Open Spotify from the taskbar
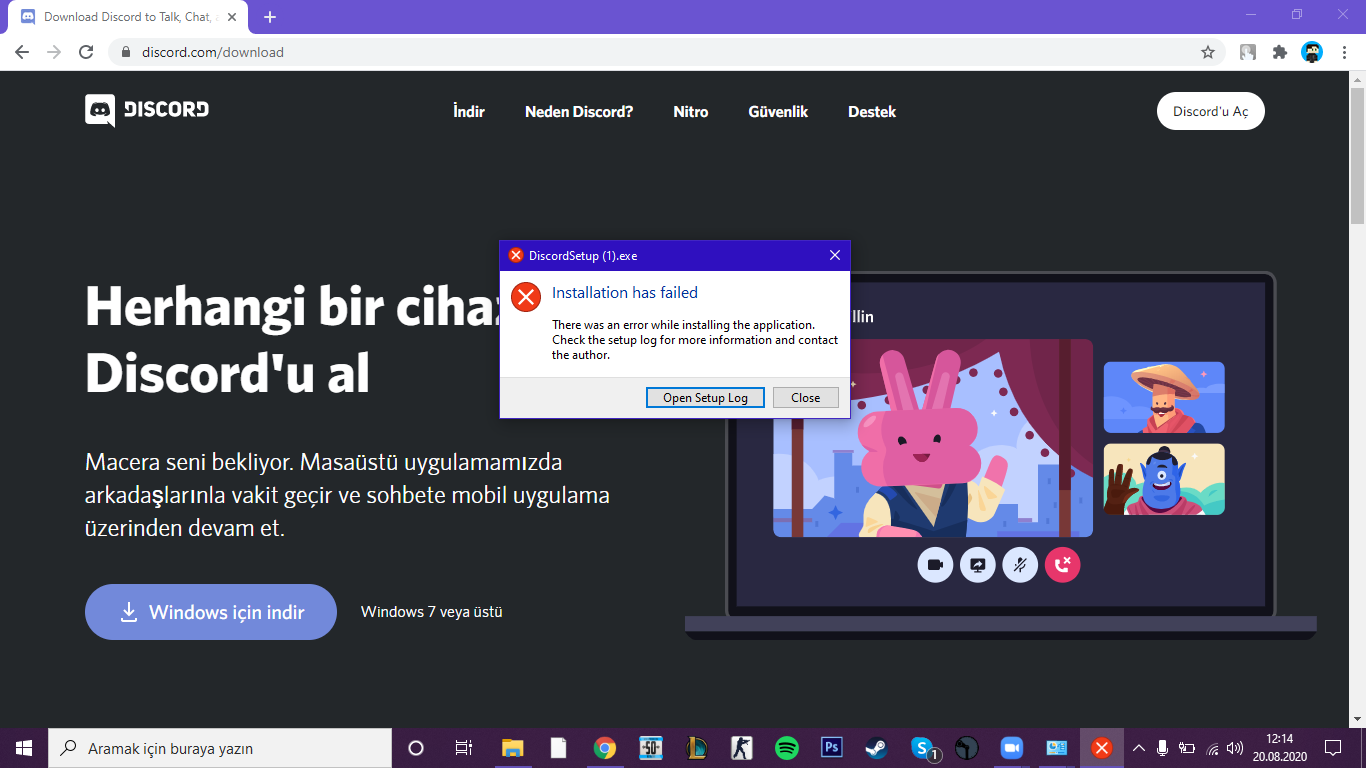Viewport: 1366px width, 768px height. pyautogui.click(x=787, y=748)
